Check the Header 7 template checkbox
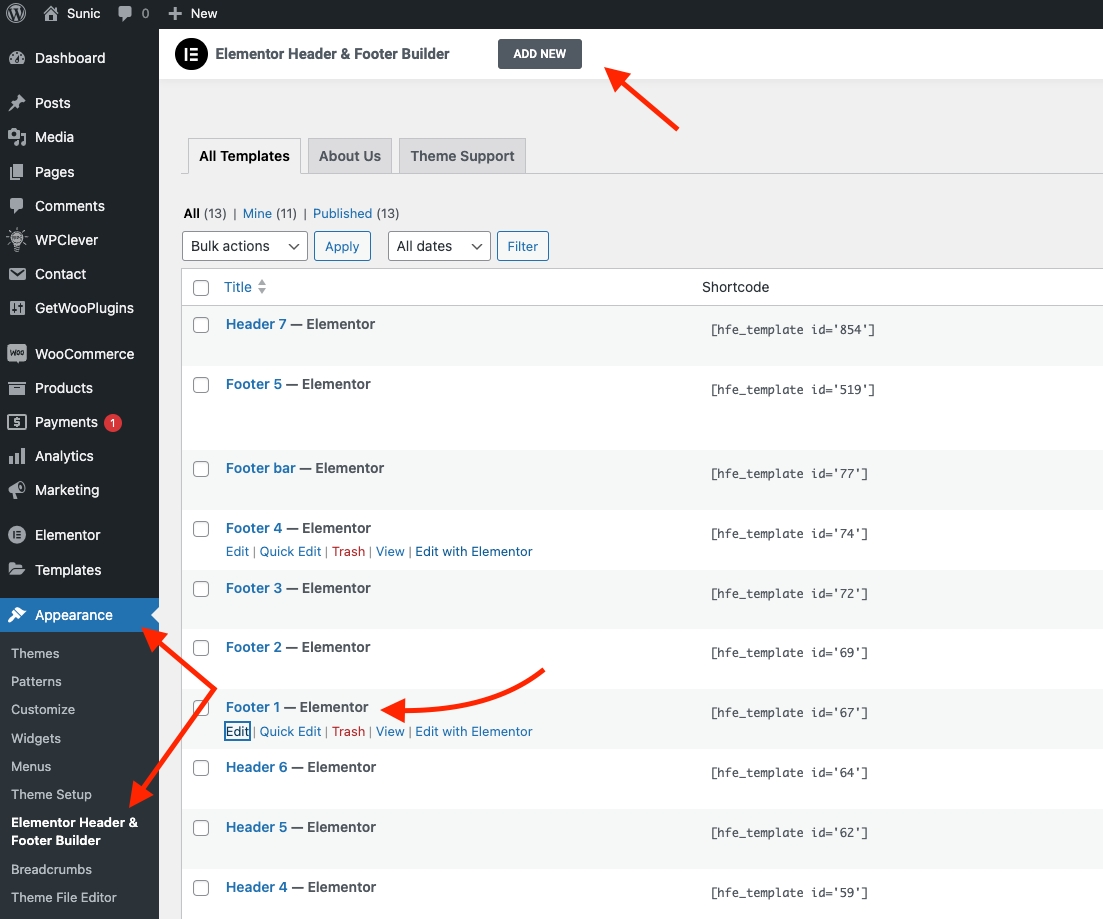The image size is (1103, 919). point(201,325)
